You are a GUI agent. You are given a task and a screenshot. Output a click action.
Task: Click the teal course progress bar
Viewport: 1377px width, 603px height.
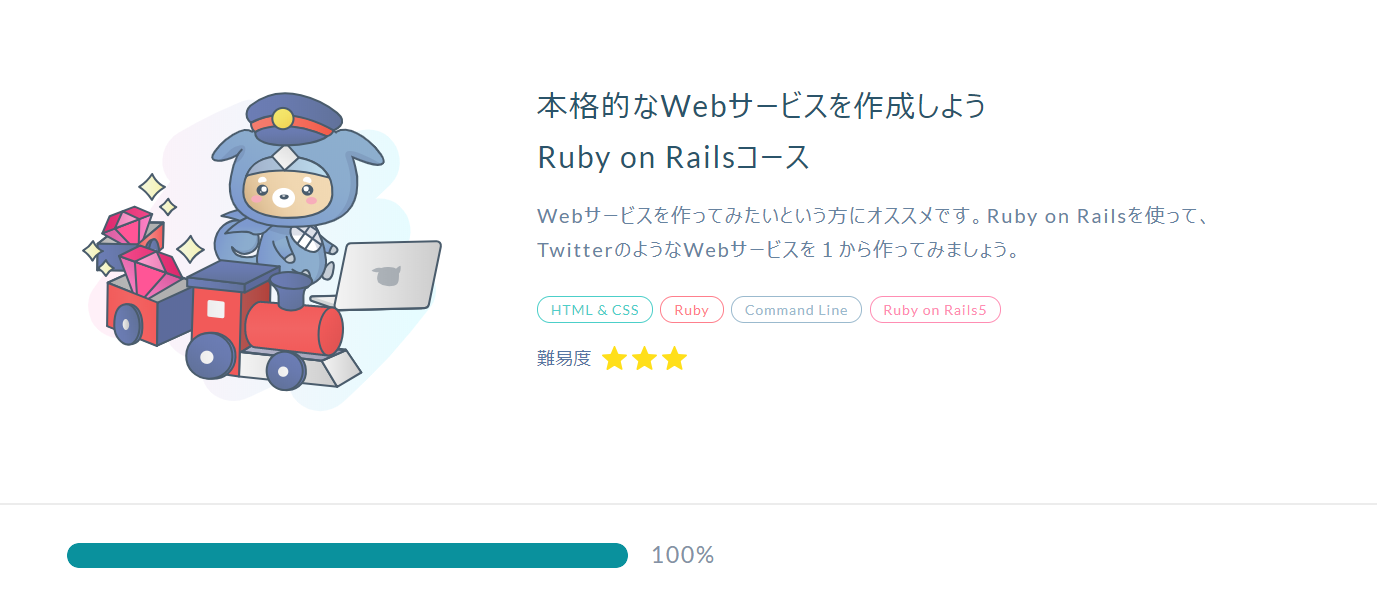click(347, 555)
